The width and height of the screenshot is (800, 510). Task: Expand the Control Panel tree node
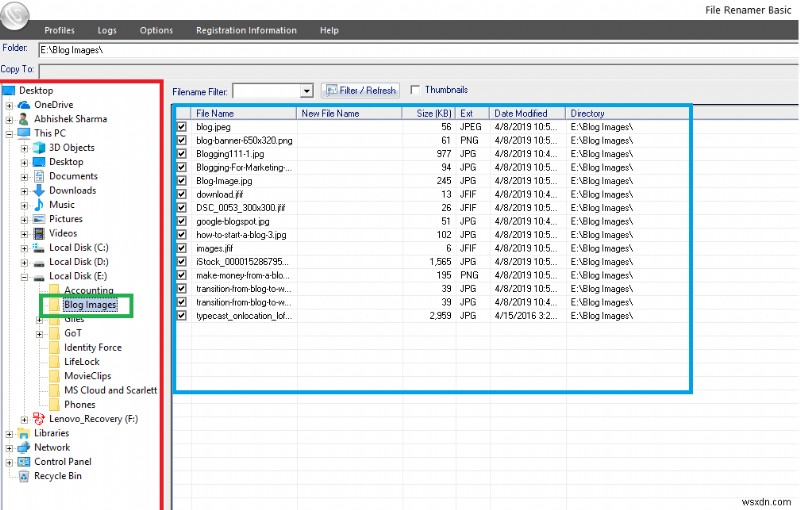pos(9,463)
